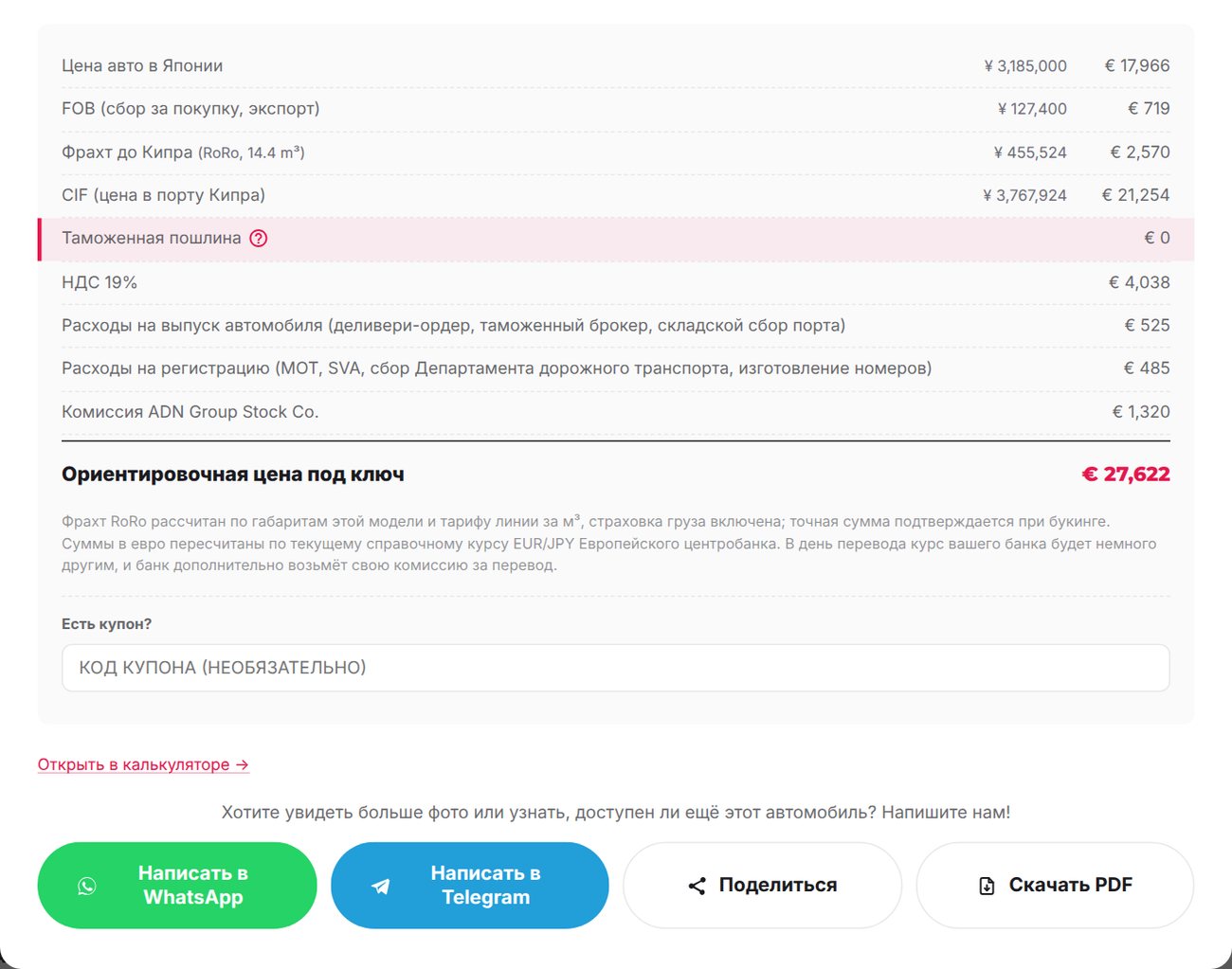This screenshot has height=969, width=1232.
Task: Click the share icon next to Поделиться
Action: 697,886
